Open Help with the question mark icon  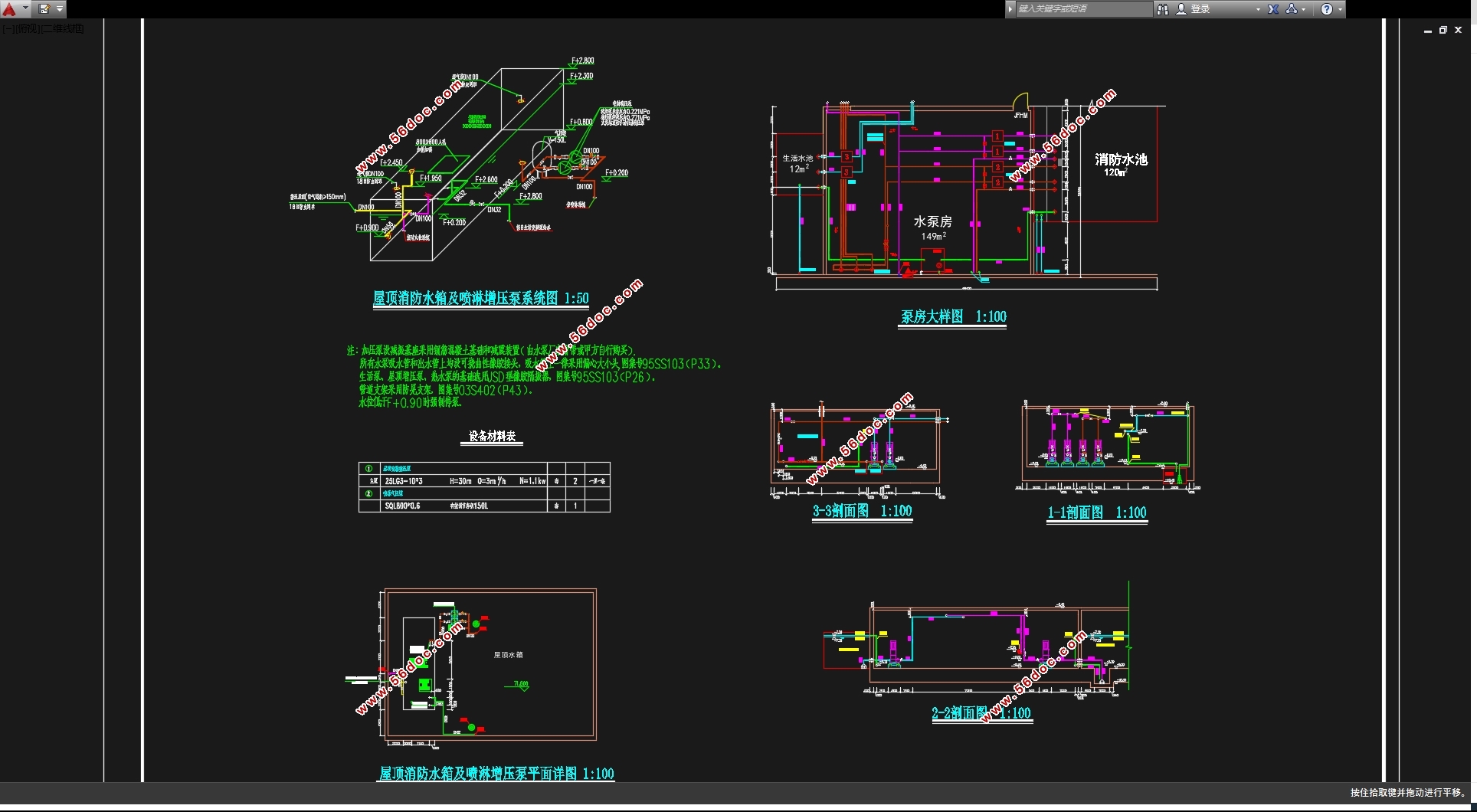pos(1327,9)
